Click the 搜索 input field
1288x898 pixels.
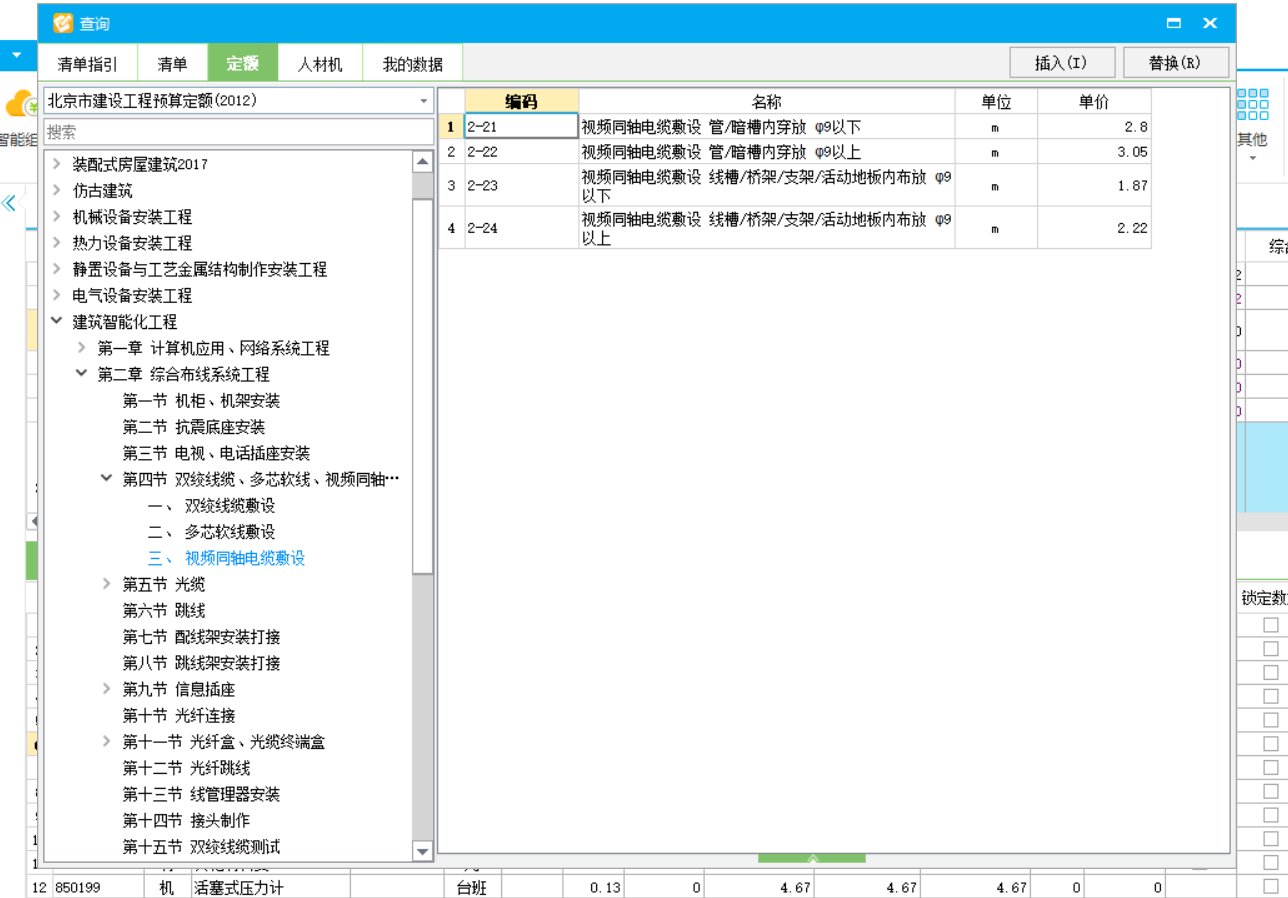click(238, 132)
